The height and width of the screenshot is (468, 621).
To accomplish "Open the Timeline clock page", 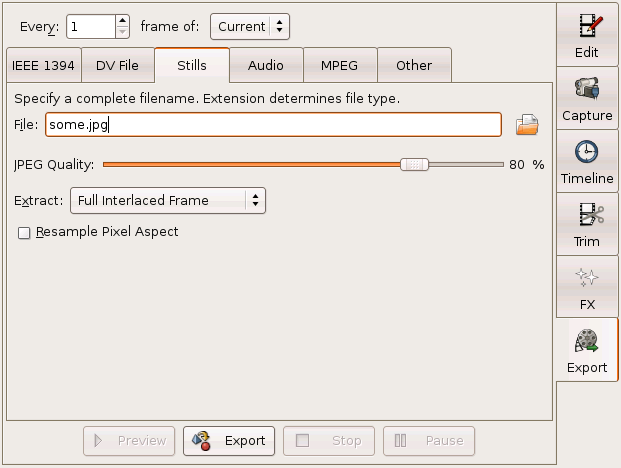I will [587, 160].
